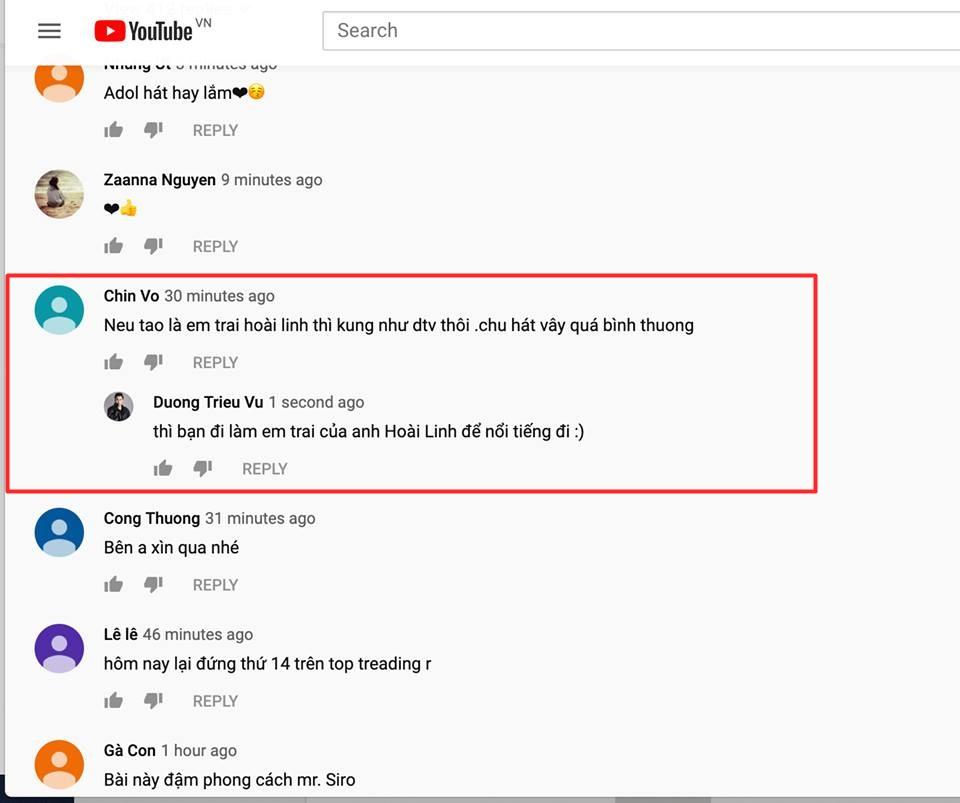Toggle dislike on Cong Thuong's comment
This screenshot has height=803, width=960.
pyautogui.click(x=153, y=584)
